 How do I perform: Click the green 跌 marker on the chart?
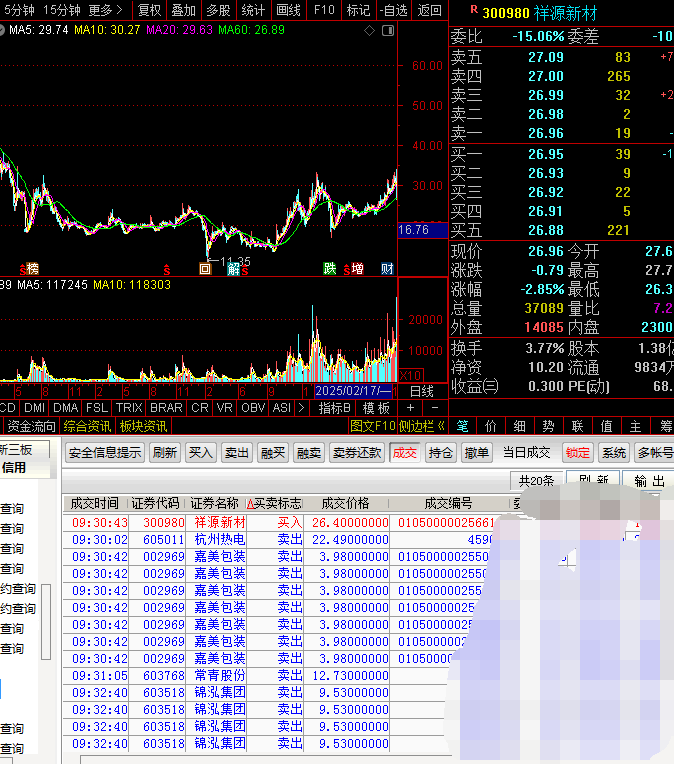pos(330,268)
